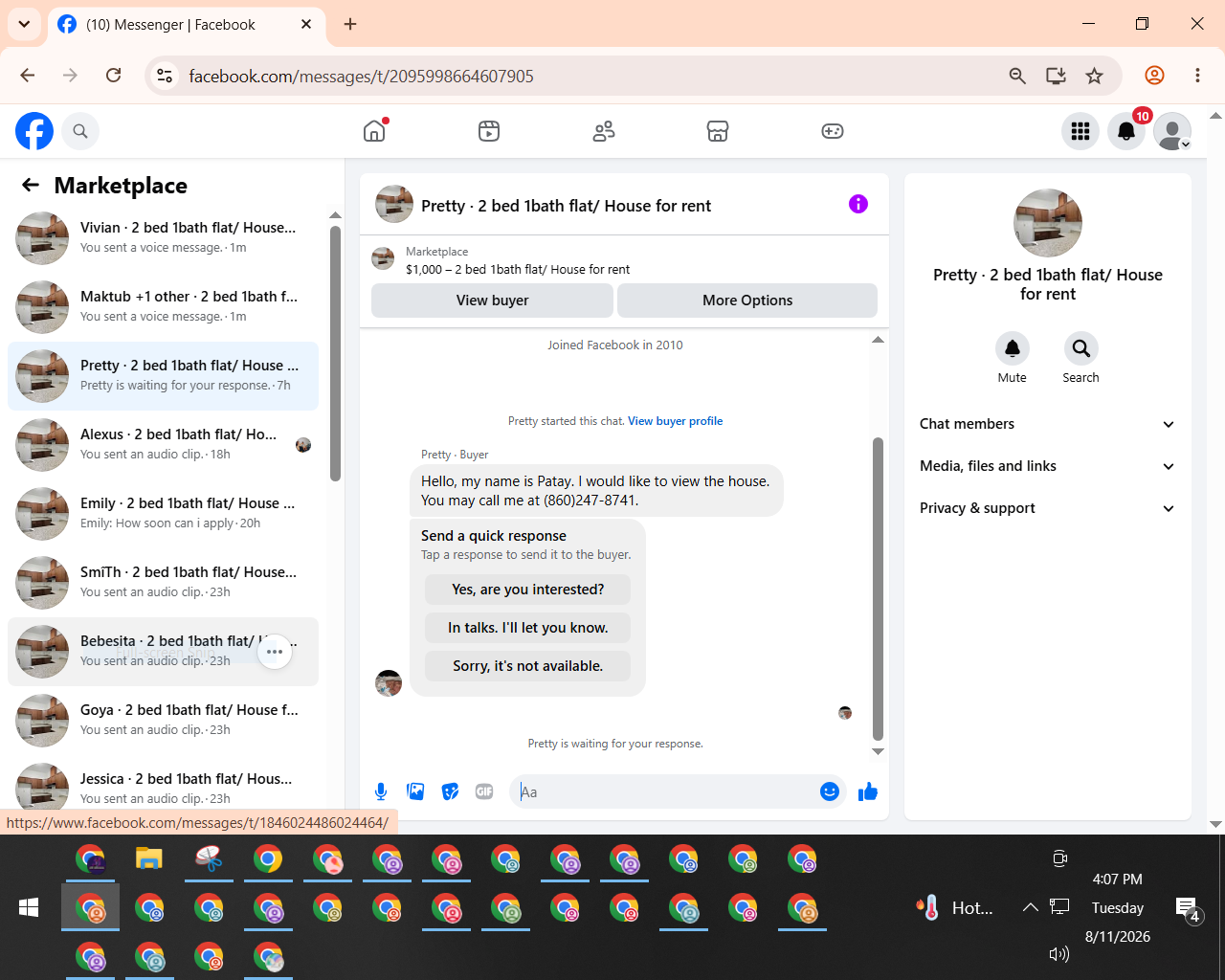This screenshot has height=980, width=1225.
Task: Click the More Options button
Action: [747, 301]
